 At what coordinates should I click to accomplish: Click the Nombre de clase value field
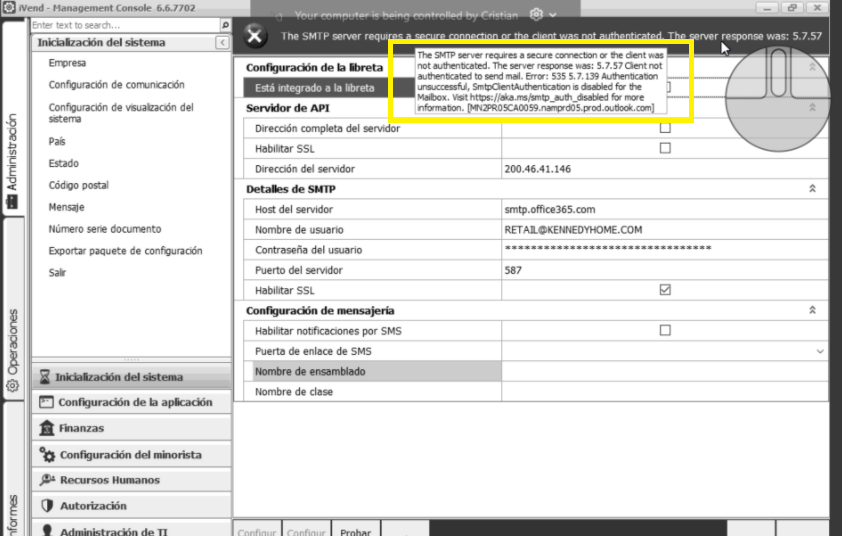pyautogui.click(x=664, y=392)
